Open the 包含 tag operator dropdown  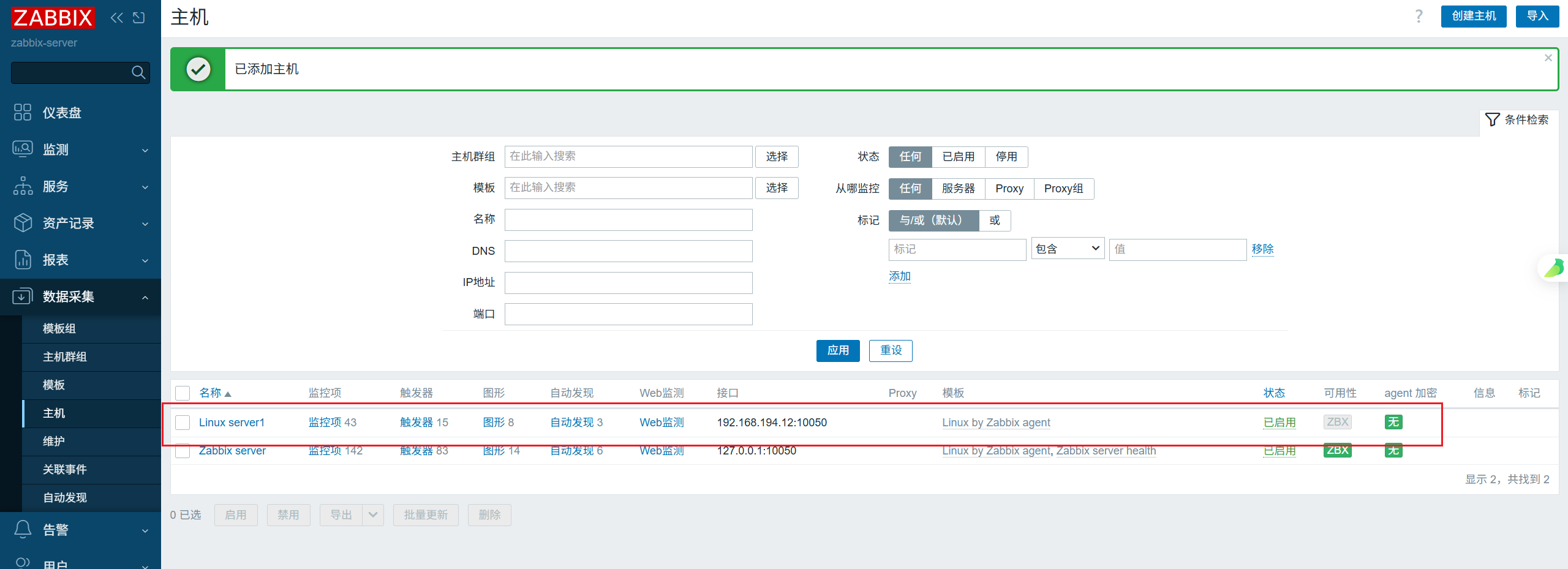[1068, 249]
